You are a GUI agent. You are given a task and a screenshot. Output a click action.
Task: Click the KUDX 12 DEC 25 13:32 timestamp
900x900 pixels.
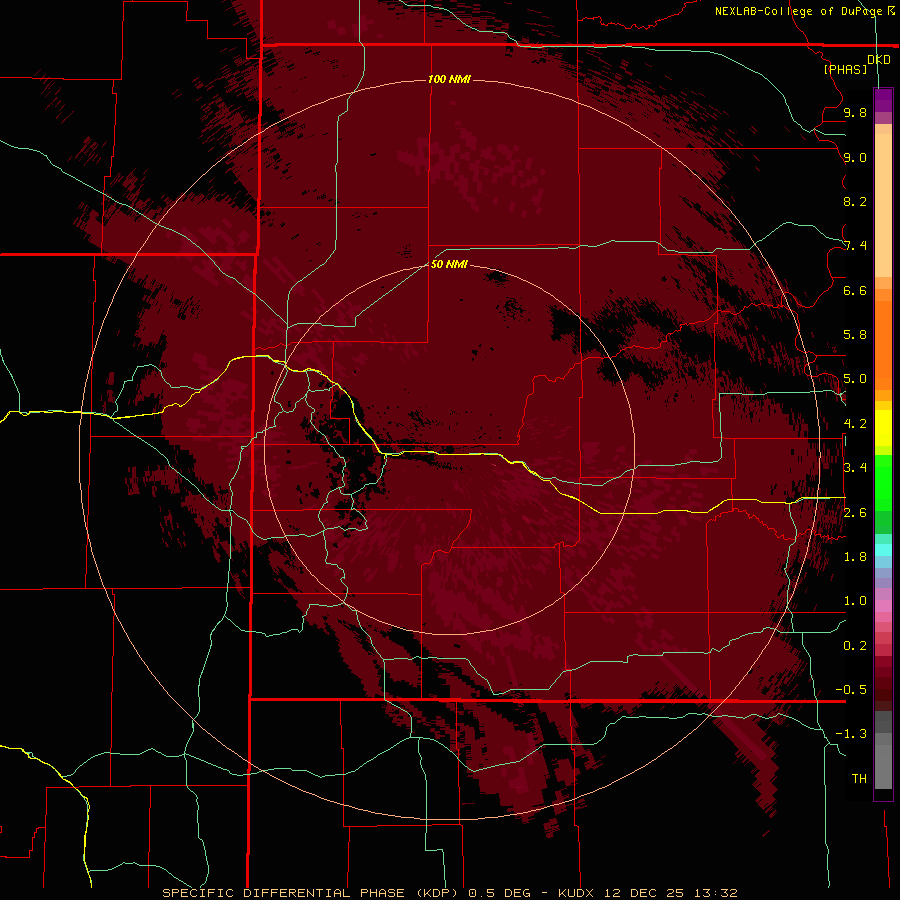tap(647, 893)
